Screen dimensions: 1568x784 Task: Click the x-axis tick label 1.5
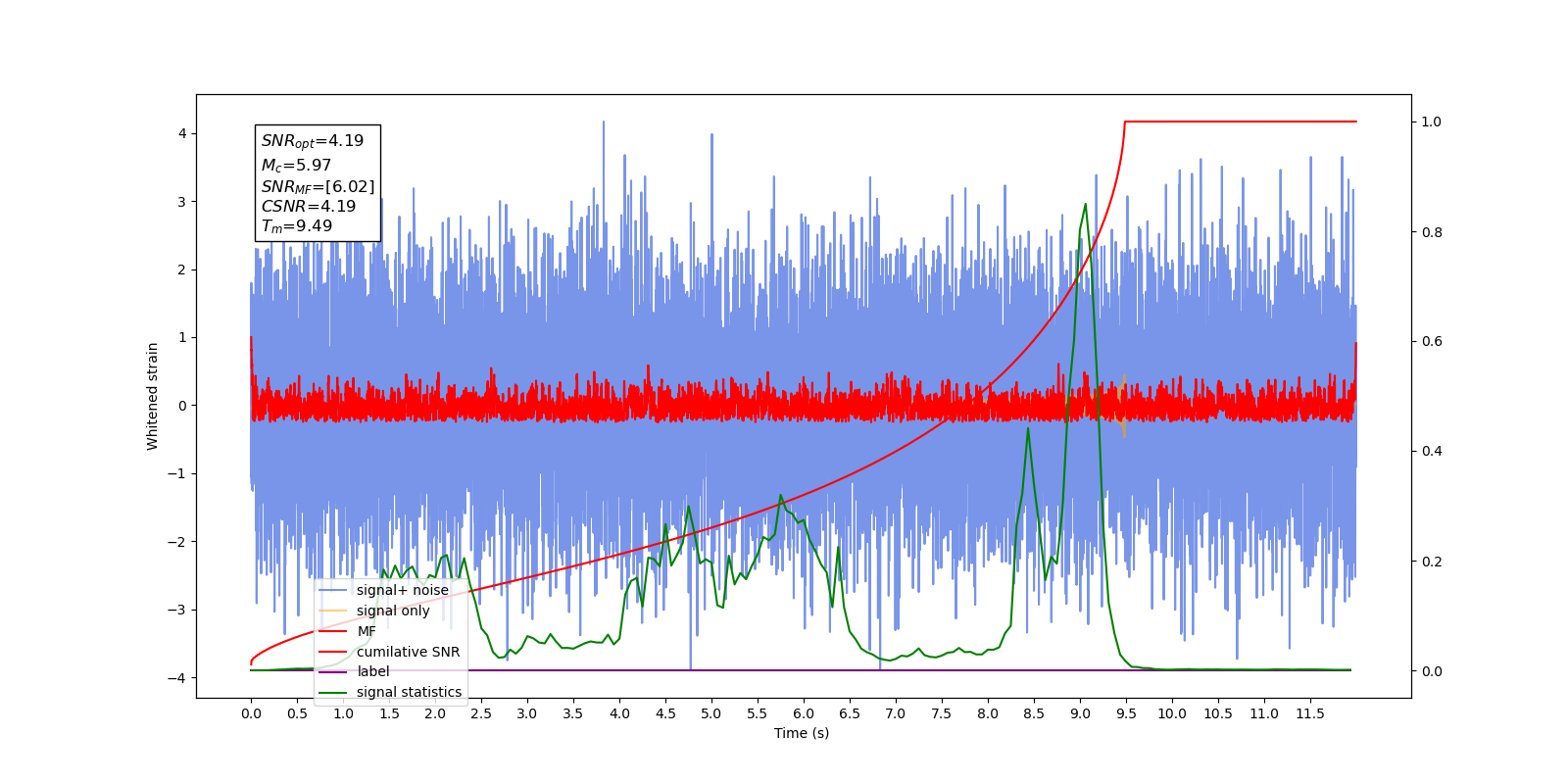(x=389, y=713)
